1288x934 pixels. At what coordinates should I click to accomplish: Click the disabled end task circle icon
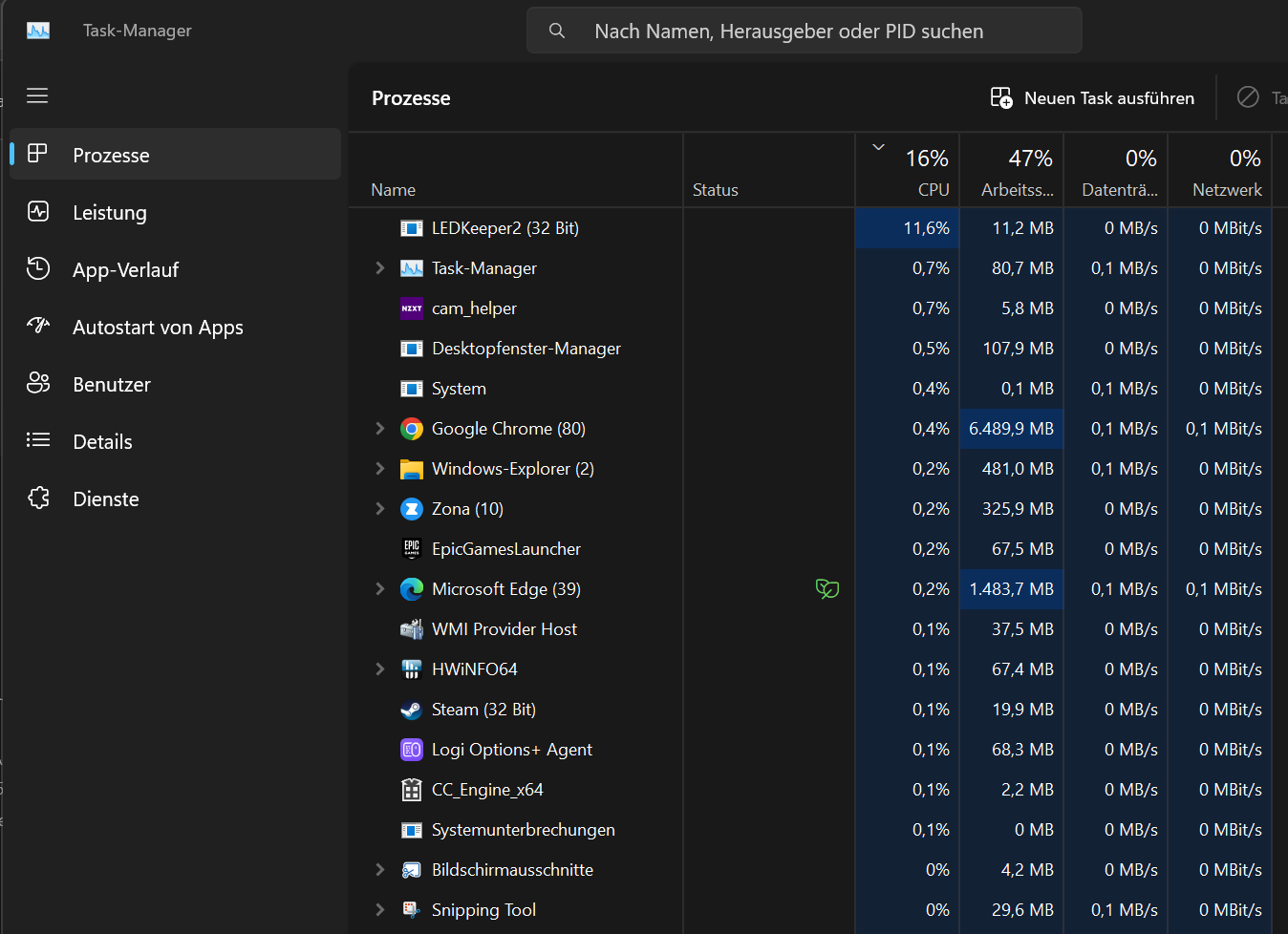pos(1248,96)
